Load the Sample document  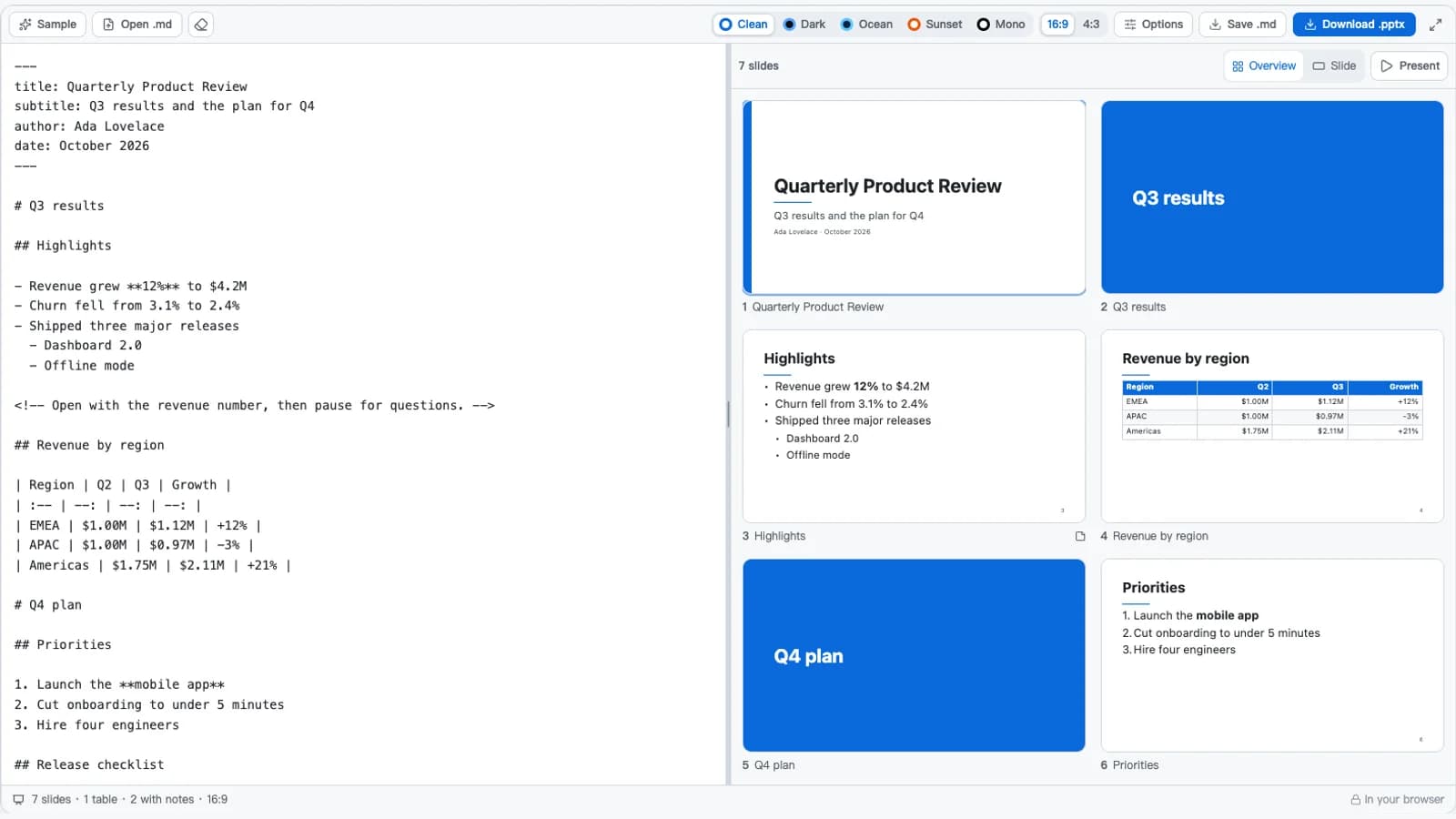tap(47, 25)
